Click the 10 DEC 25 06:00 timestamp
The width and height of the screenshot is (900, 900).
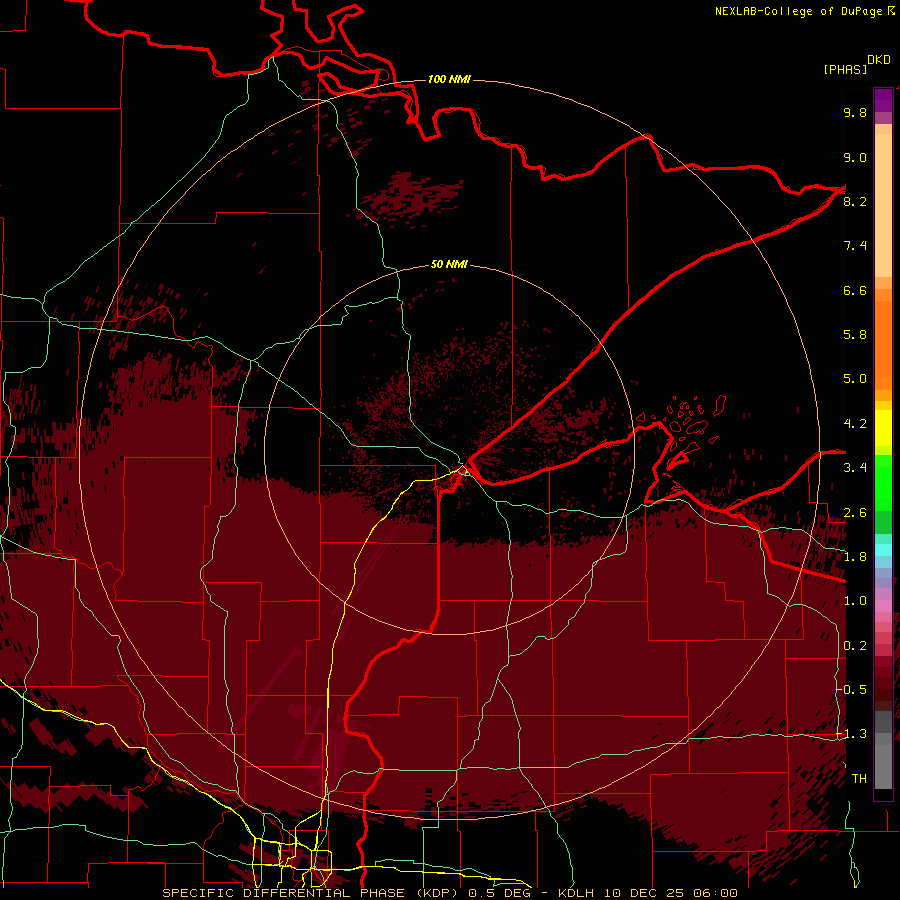pyautogui.click(x=670, y=893)
